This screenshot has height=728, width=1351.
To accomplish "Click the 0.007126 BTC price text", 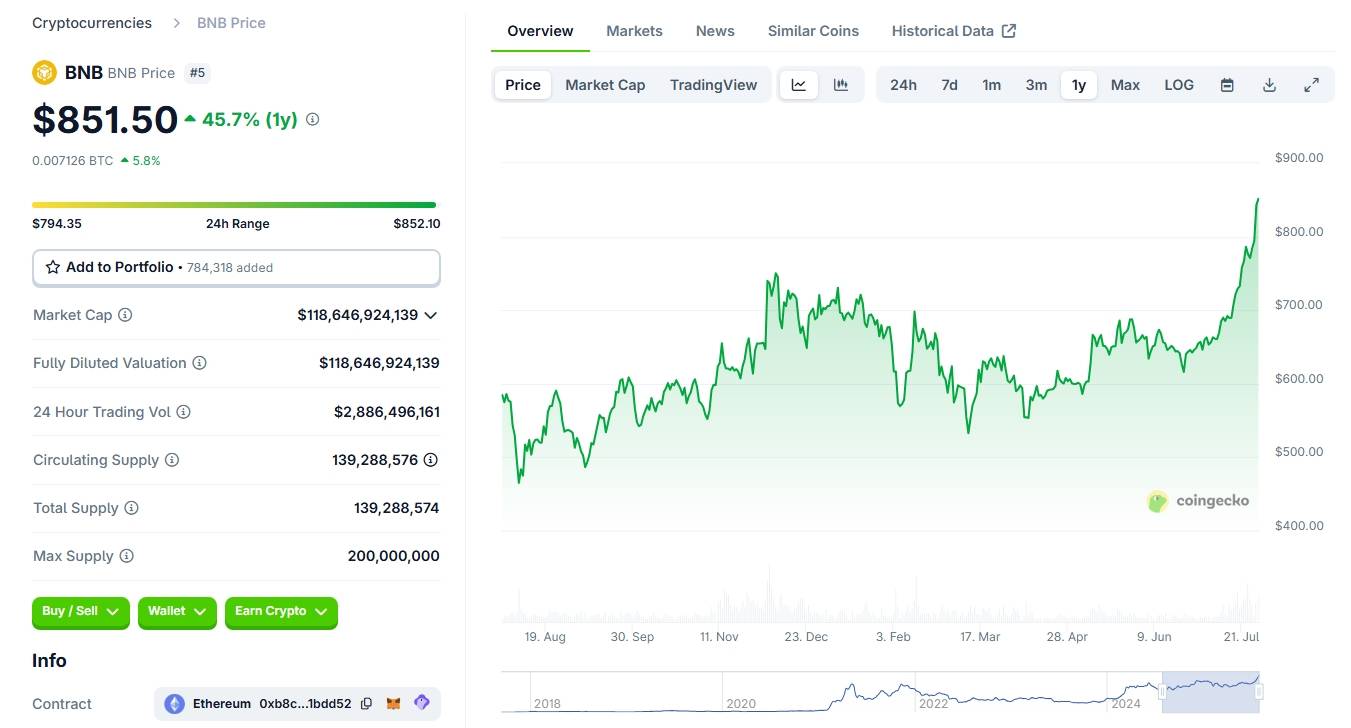I will (73, 160).
